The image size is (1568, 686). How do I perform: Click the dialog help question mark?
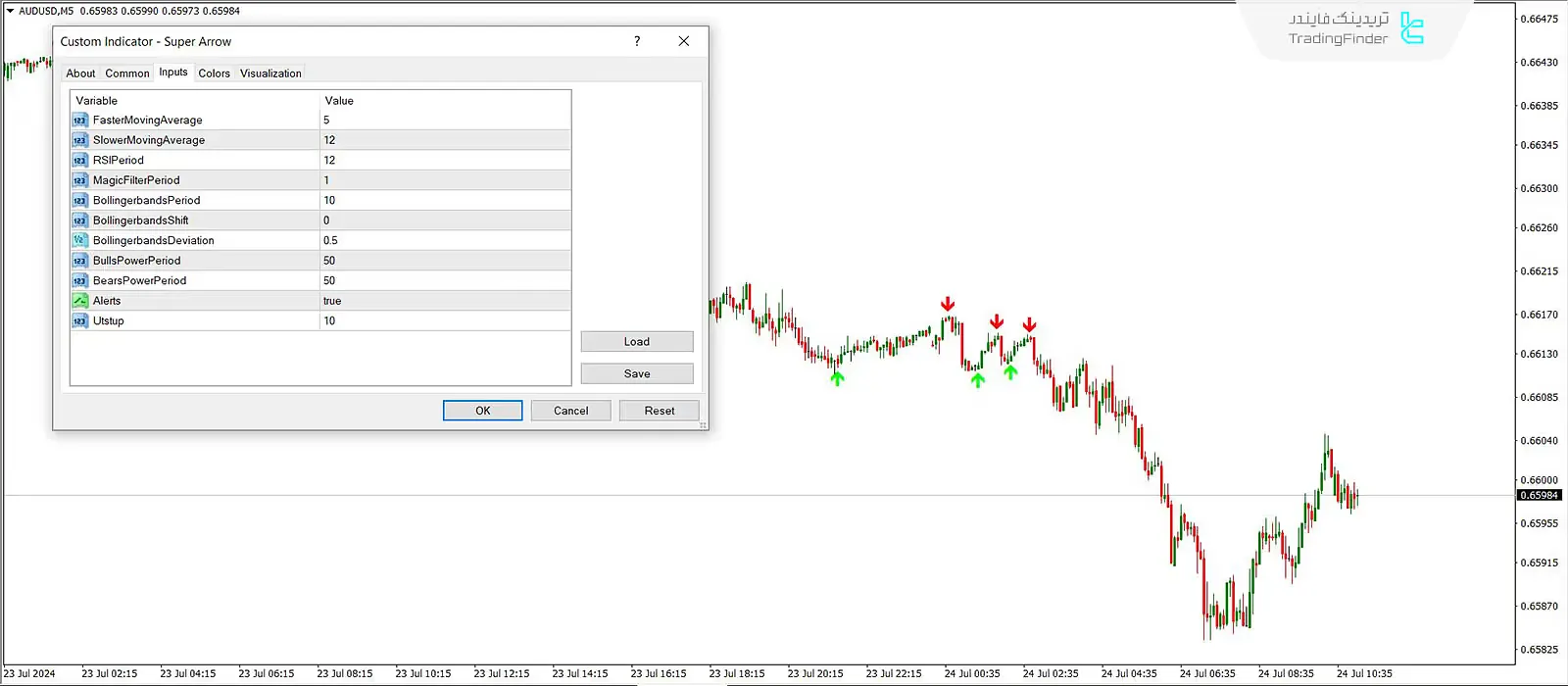637,41
